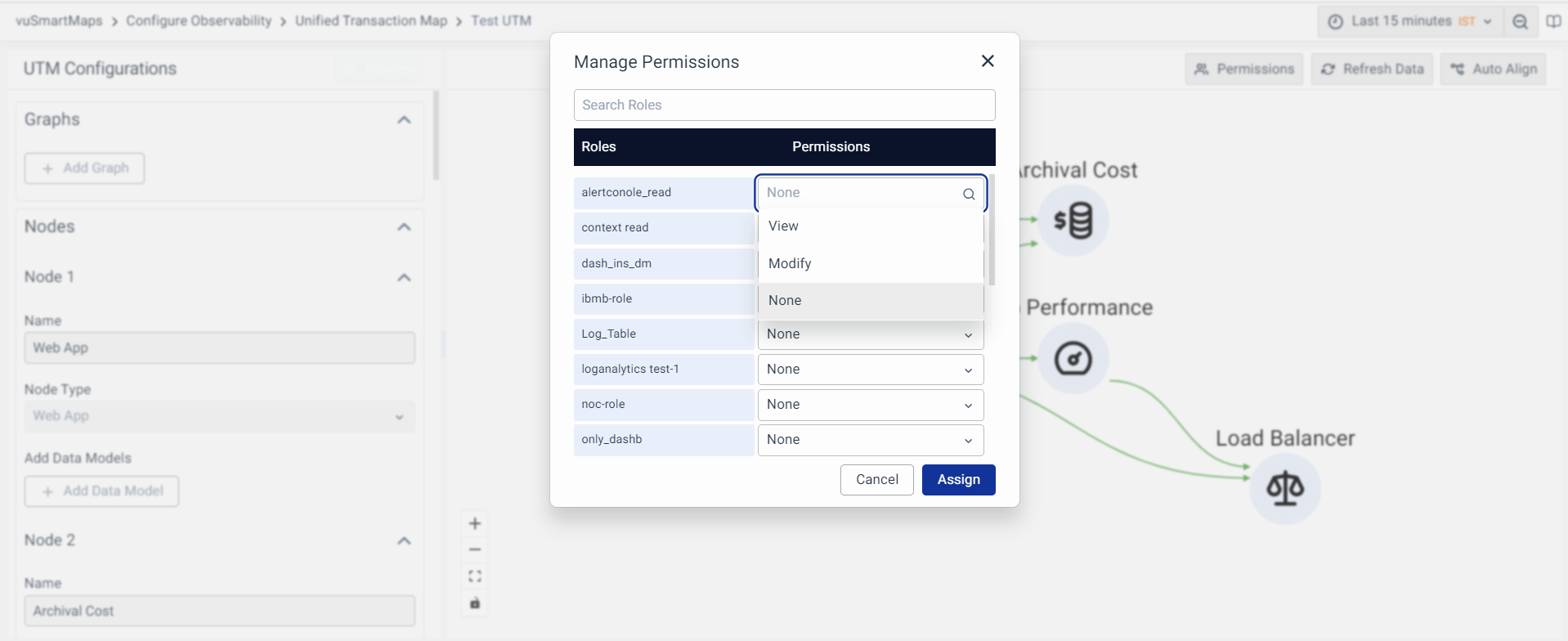Screen dimensions: 1568x641
Task: Close the Manage Permissions dialog
Action: (x=988, y=61)
